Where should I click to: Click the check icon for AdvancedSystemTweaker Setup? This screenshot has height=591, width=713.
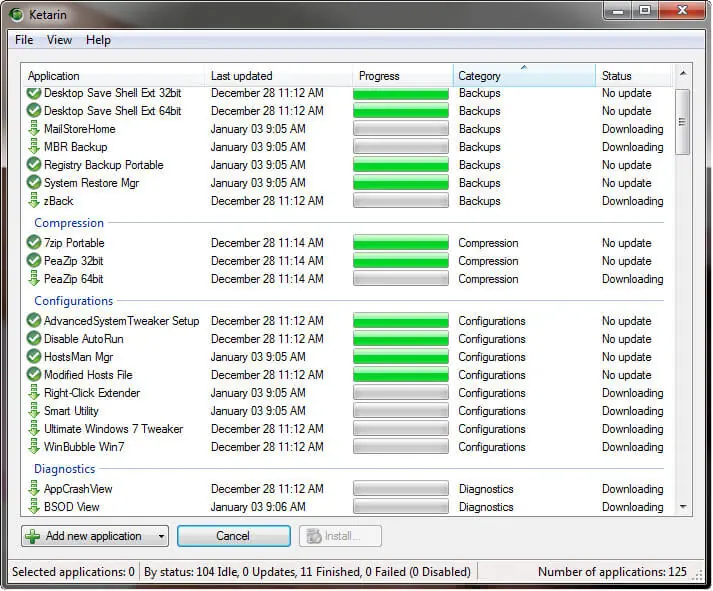click(x=34, y=321)
